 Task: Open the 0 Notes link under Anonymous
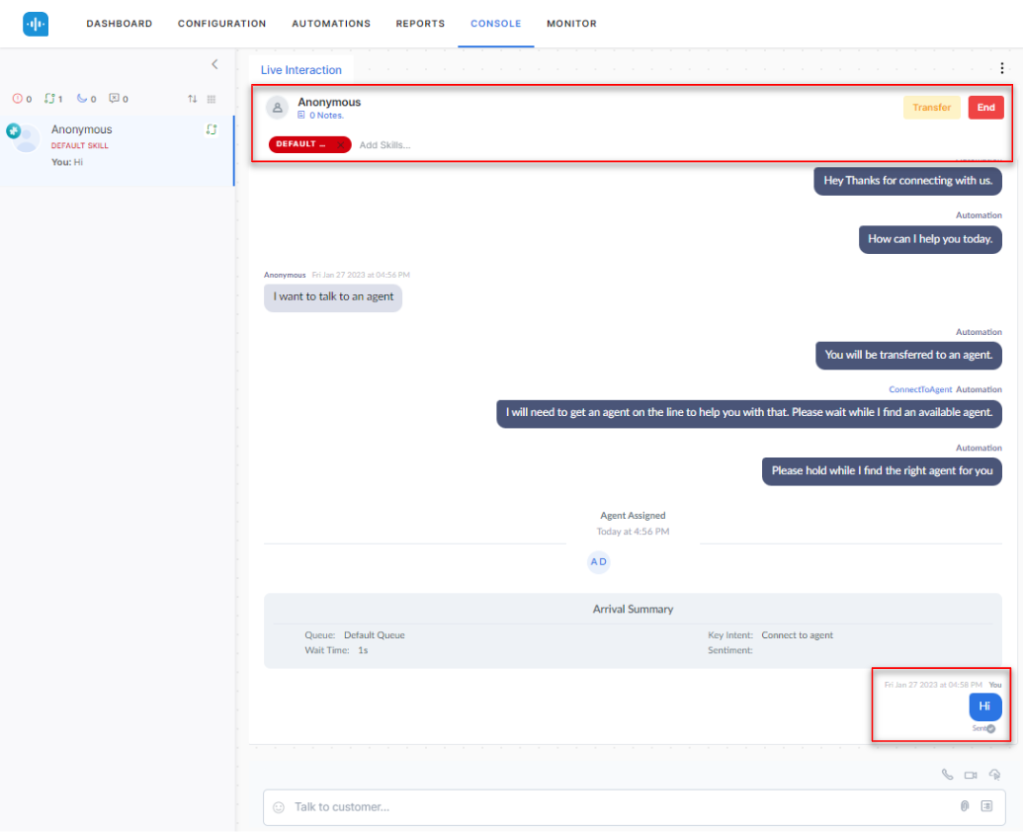click(x=322, y=115)
